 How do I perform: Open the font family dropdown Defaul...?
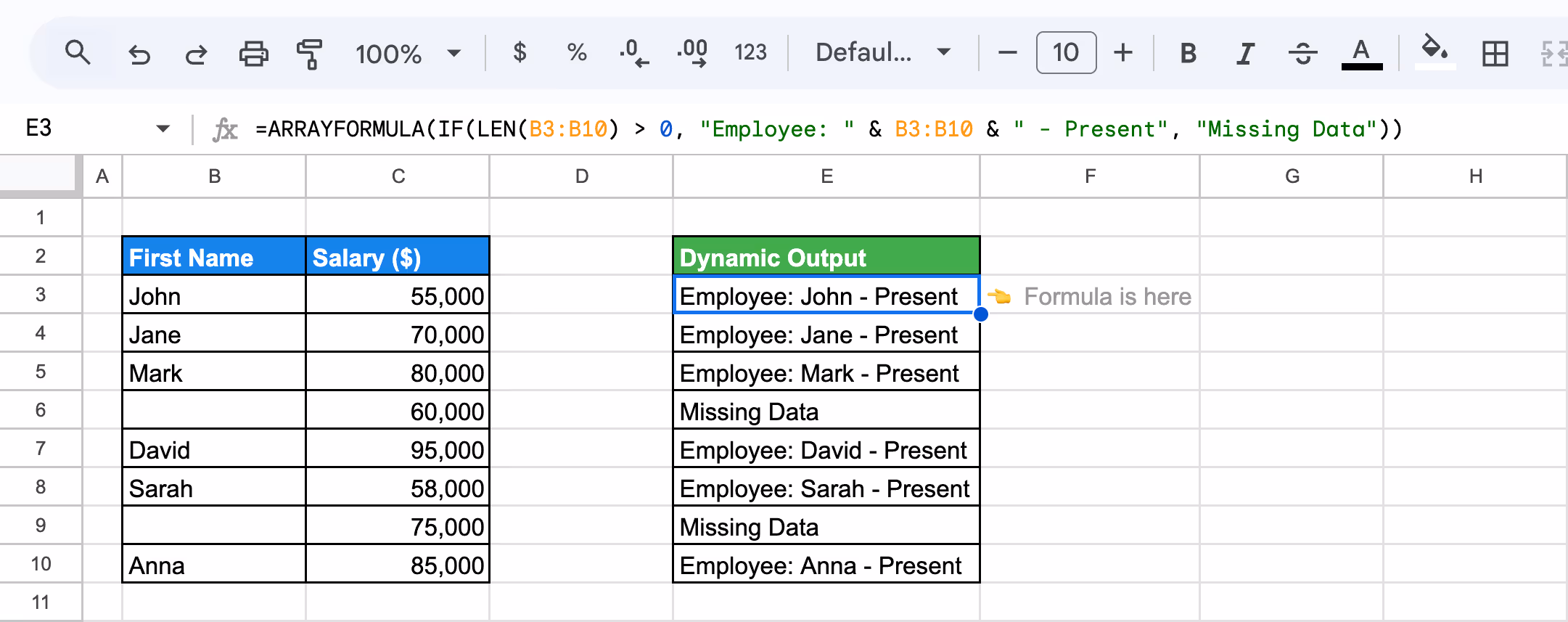pos(882,52)
